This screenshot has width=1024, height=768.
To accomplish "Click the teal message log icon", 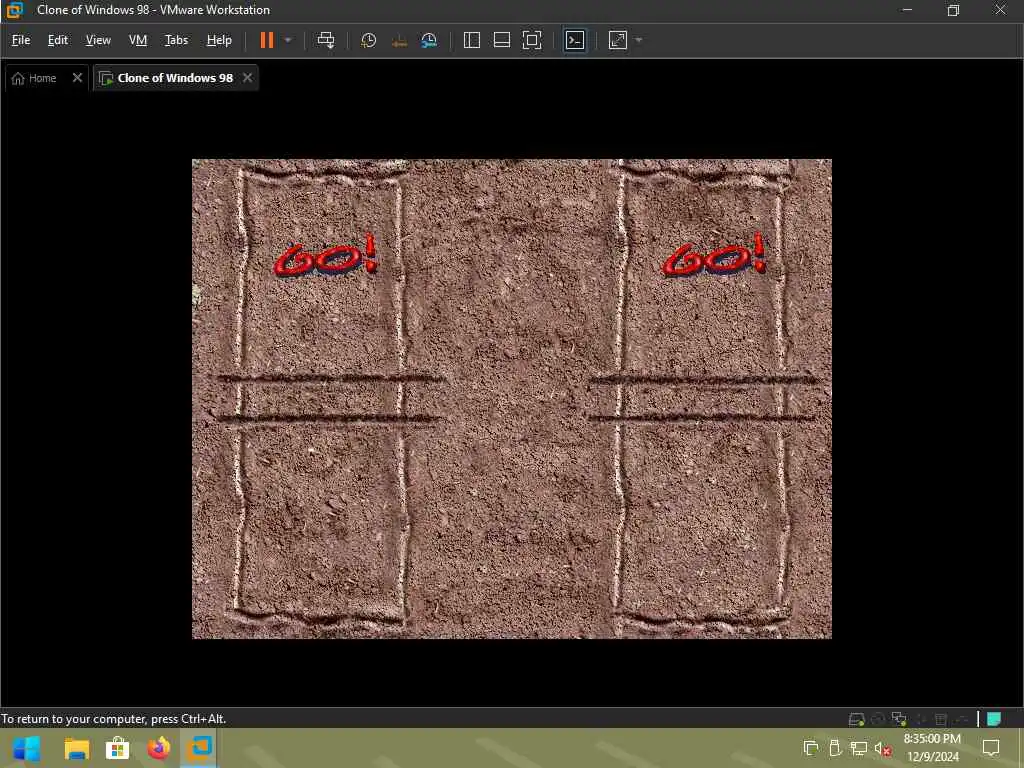I will [x=994, y=719].
